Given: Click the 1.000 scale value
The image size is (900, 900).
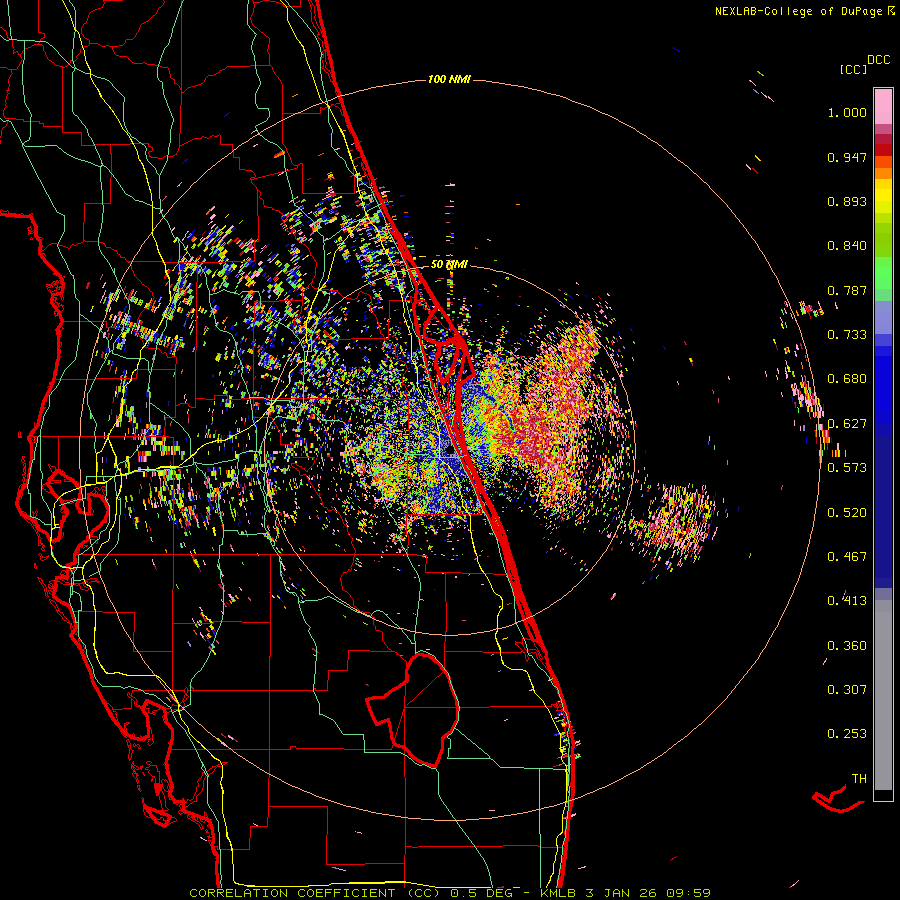Looking at the screenshot, I should point(847,112).
